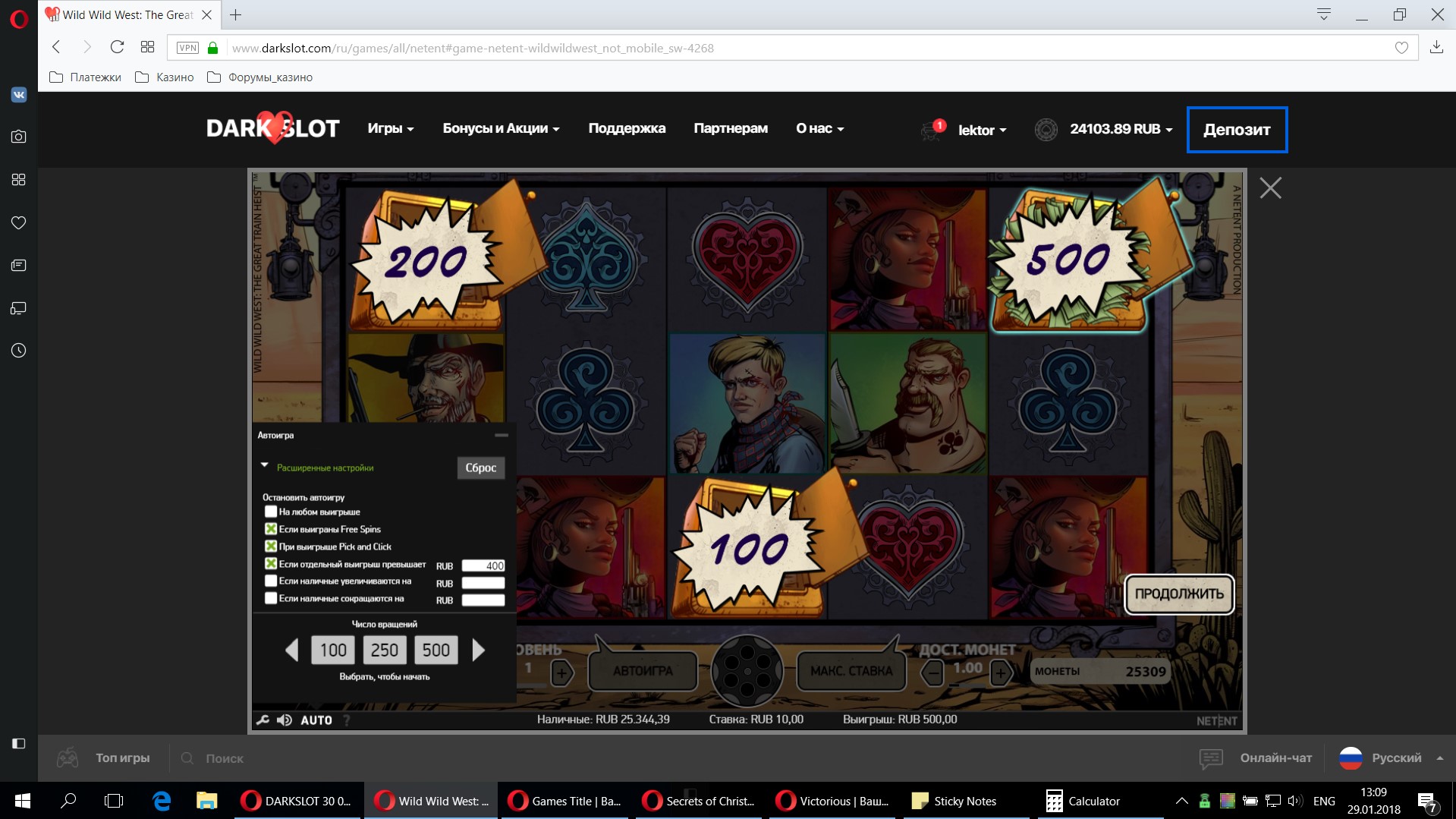This screenshot has width=1456, height=819.
Task: Open notifications icon with red badge
Action: coord(932,130)
